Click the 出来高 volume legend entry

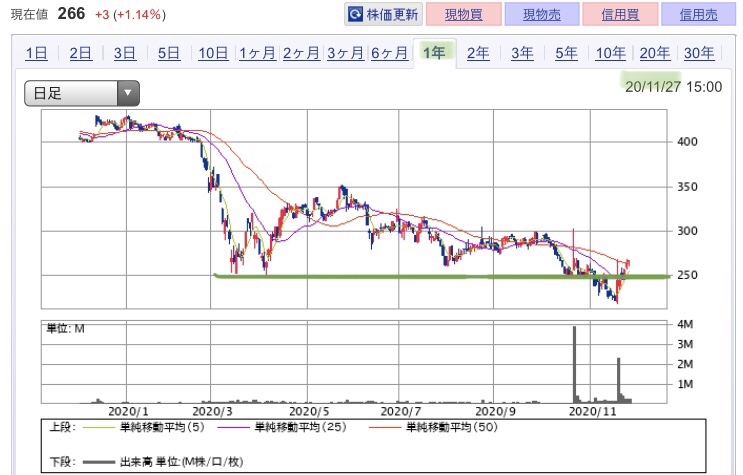(x=163, y=461)
